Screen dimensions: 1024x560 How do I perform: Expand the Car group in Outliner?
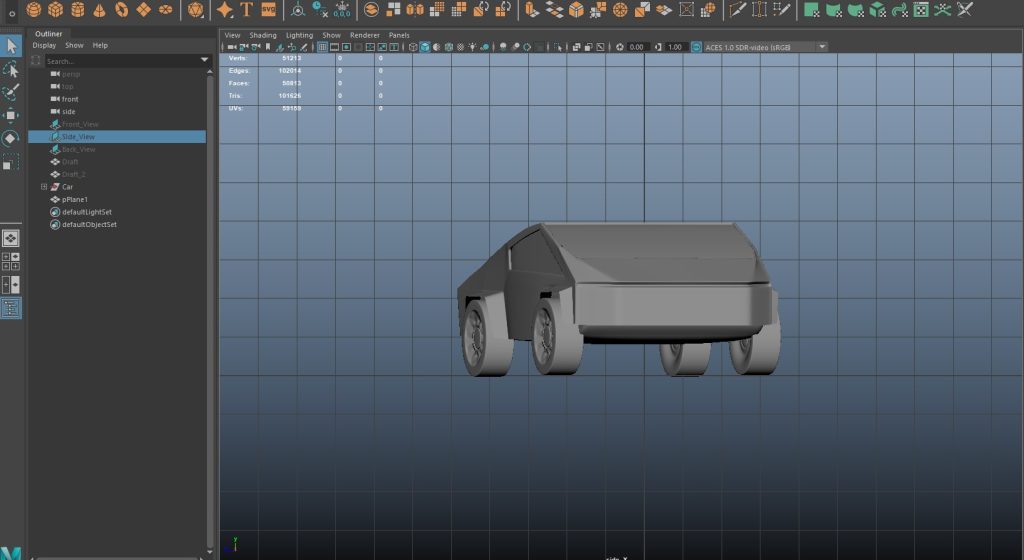[x=44, y=187]
